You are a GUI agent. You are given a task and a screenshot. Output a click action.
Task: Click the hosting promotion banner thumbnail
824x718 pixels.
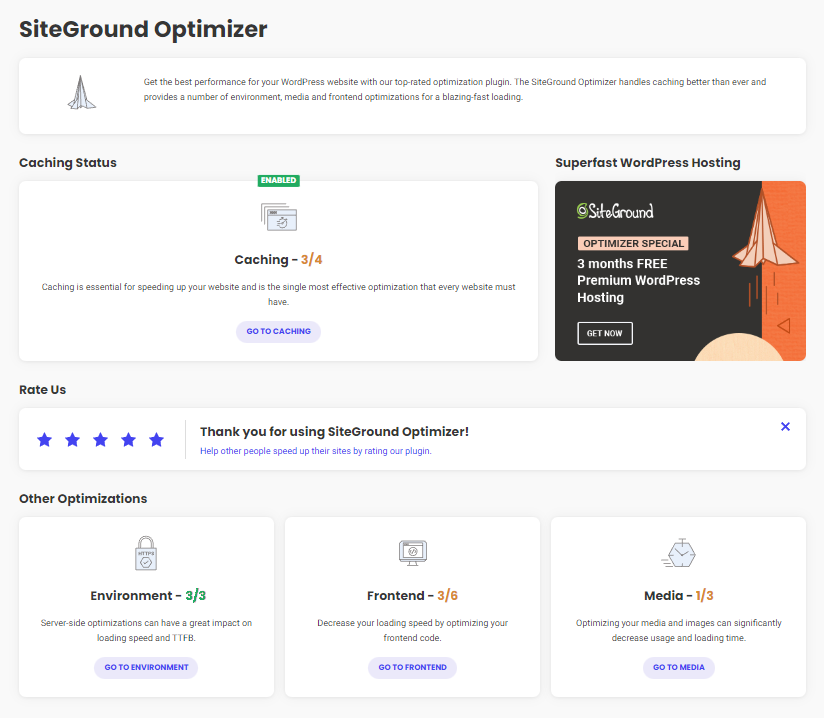tap(680, 270)
